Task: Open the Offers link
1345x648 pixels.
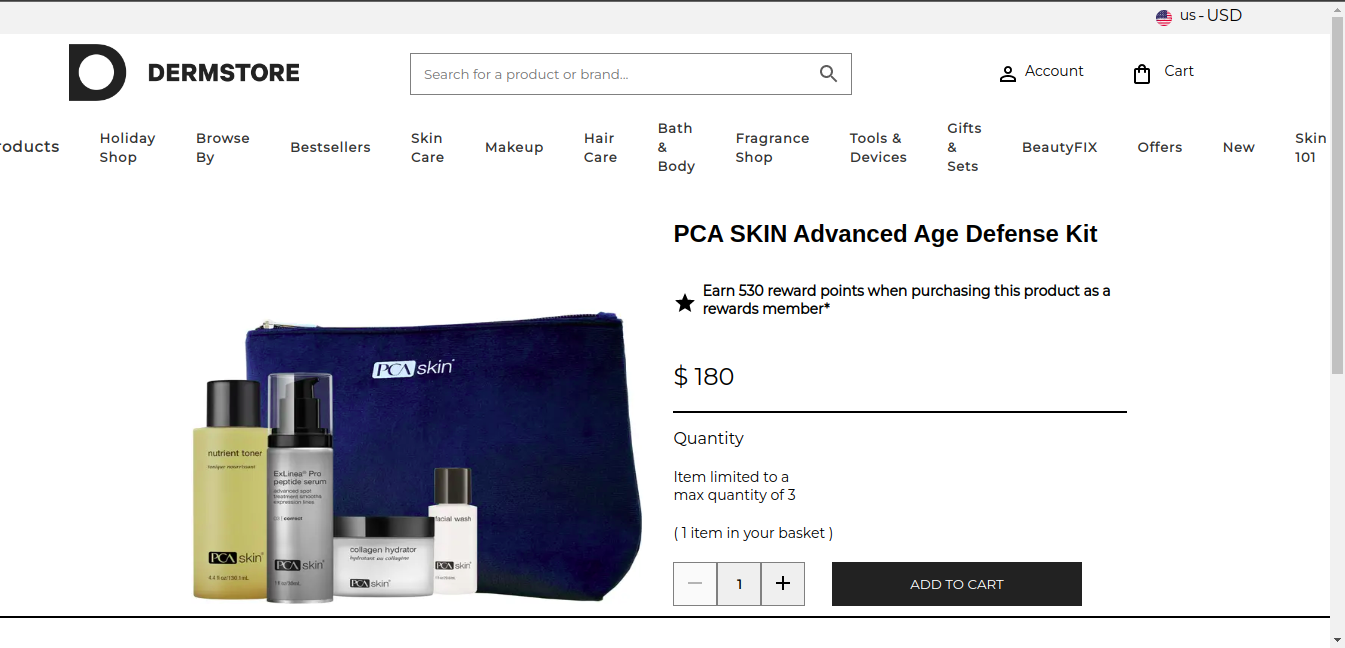Action: pyautogui.click(x=1160, y=147)
